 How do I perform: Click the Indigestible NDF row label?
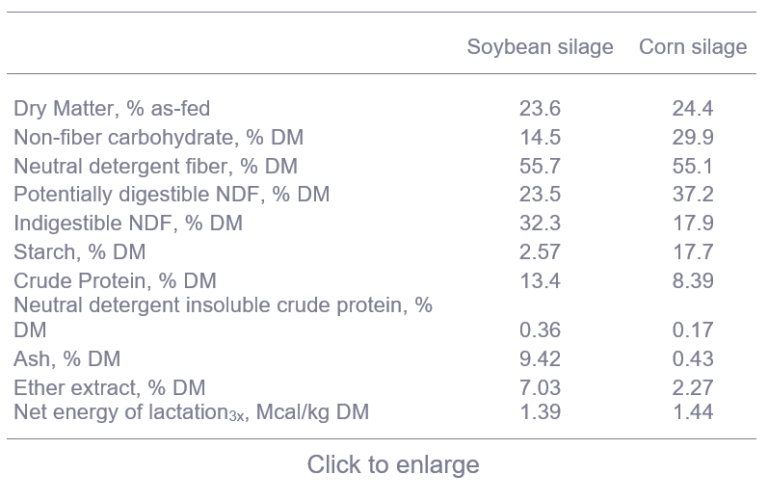click(128, 223)
